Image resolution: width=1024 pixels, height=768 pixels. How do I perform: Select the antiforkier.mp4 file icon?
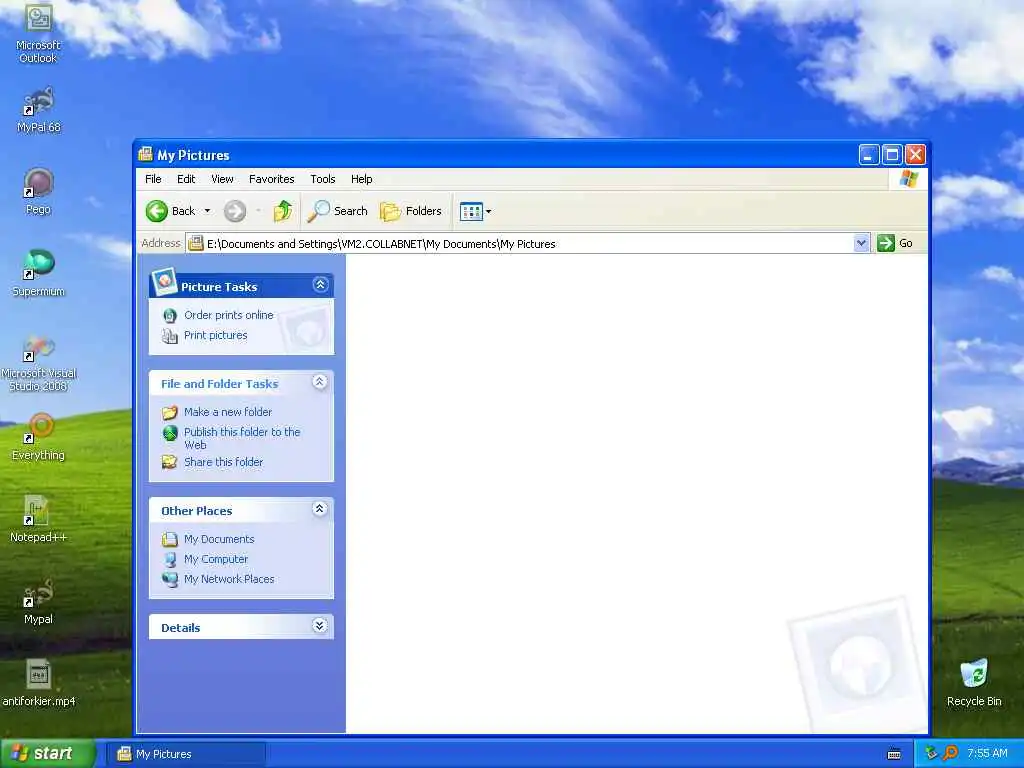pyautogui.click(x=38, y=683)
